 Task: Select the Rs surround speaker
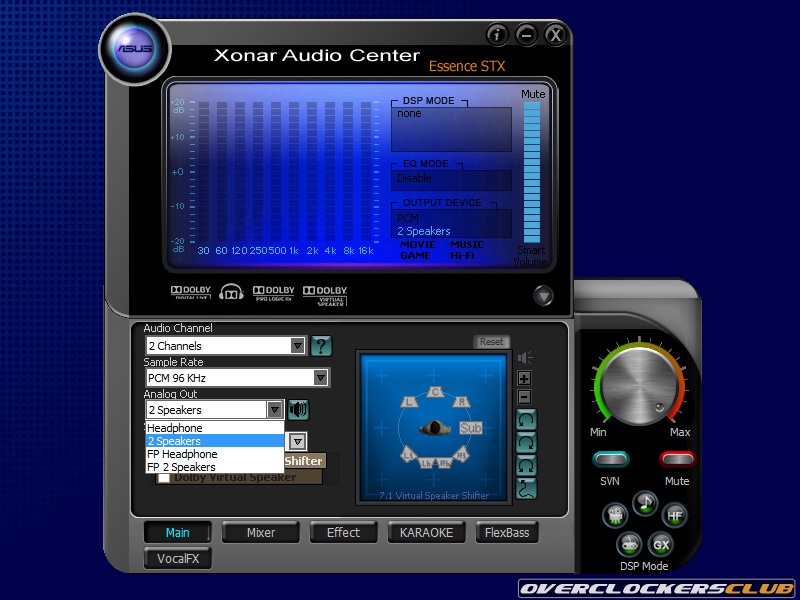(460, 454)
